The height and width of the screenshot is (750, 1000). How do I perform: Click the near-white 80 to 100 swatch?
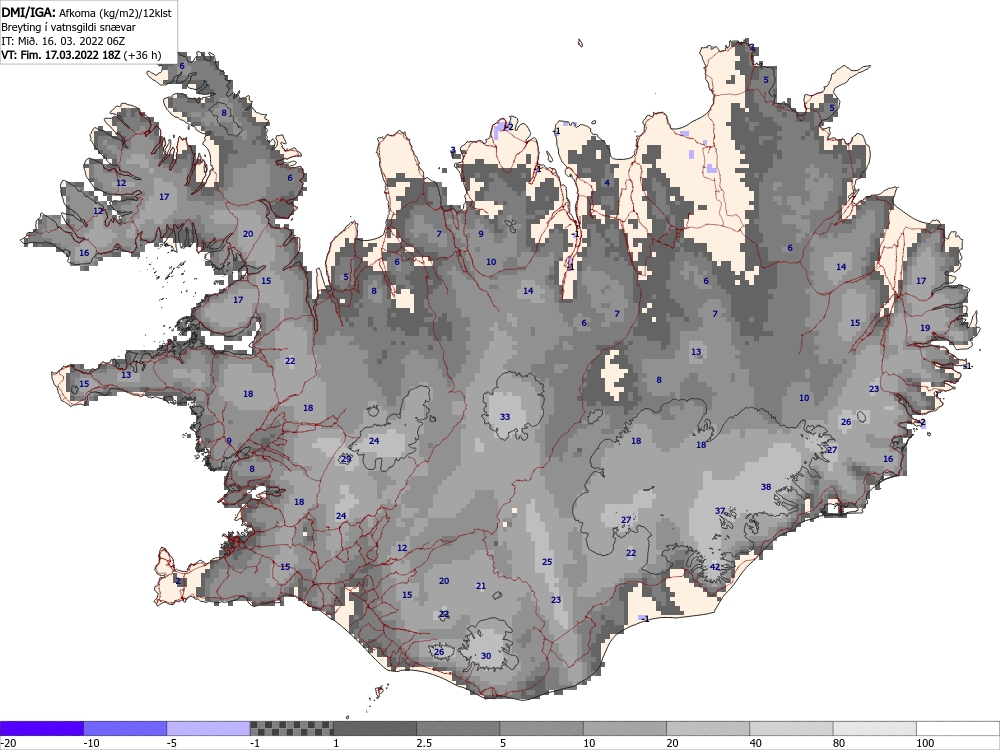(x=875, y=728)
